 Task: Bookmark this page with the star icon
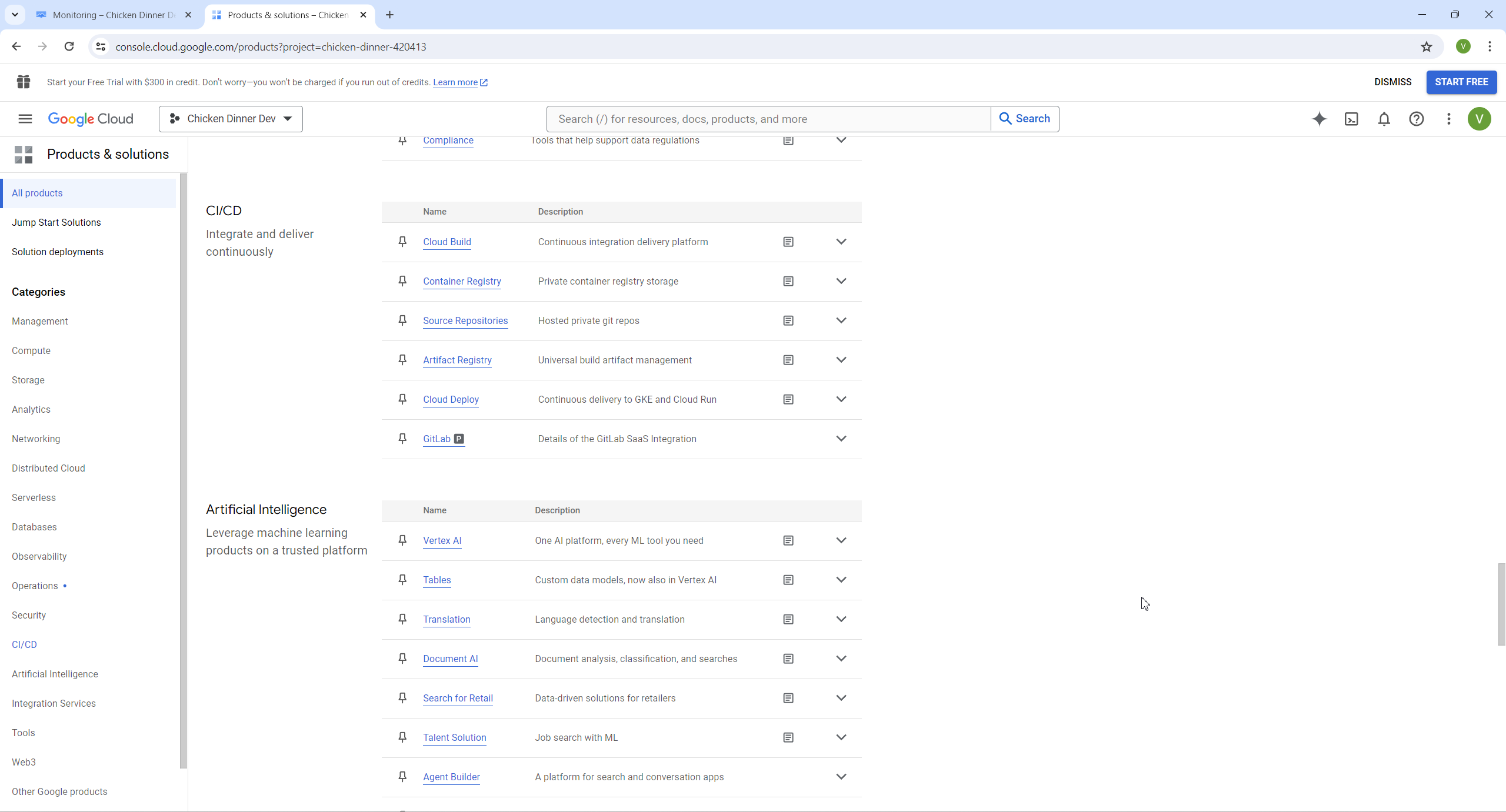point(1427,46)
